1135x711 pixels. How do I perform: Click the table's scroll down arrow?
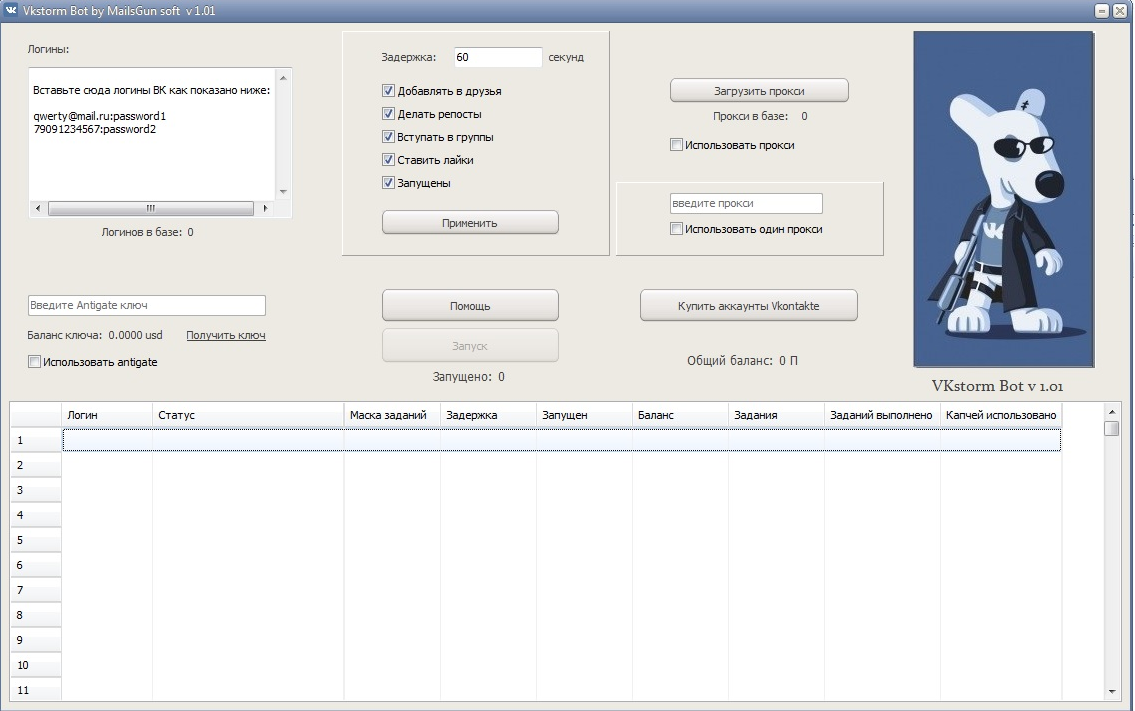[x=1111, y=691]
